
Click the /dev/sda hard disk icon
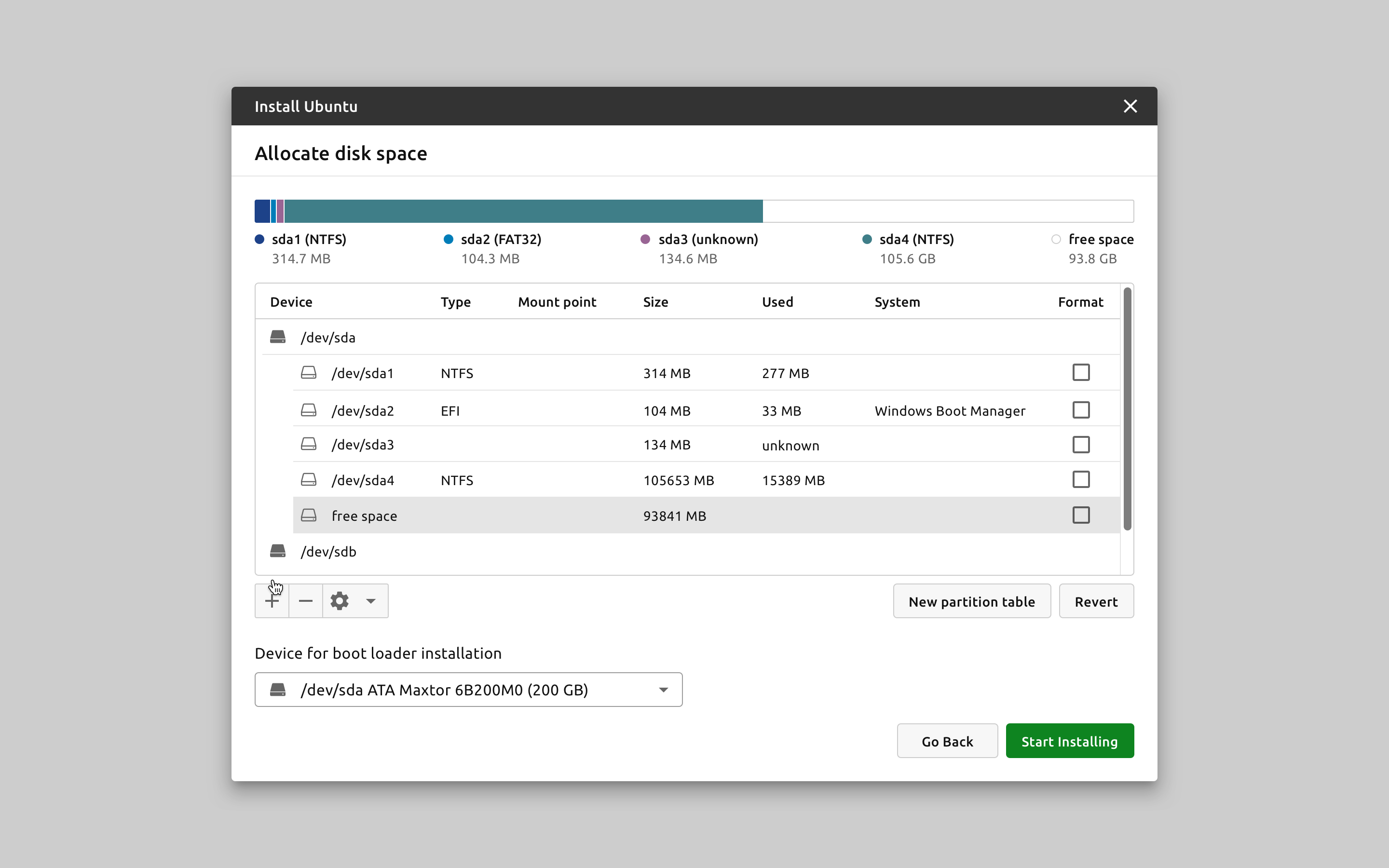click(278, 337)
